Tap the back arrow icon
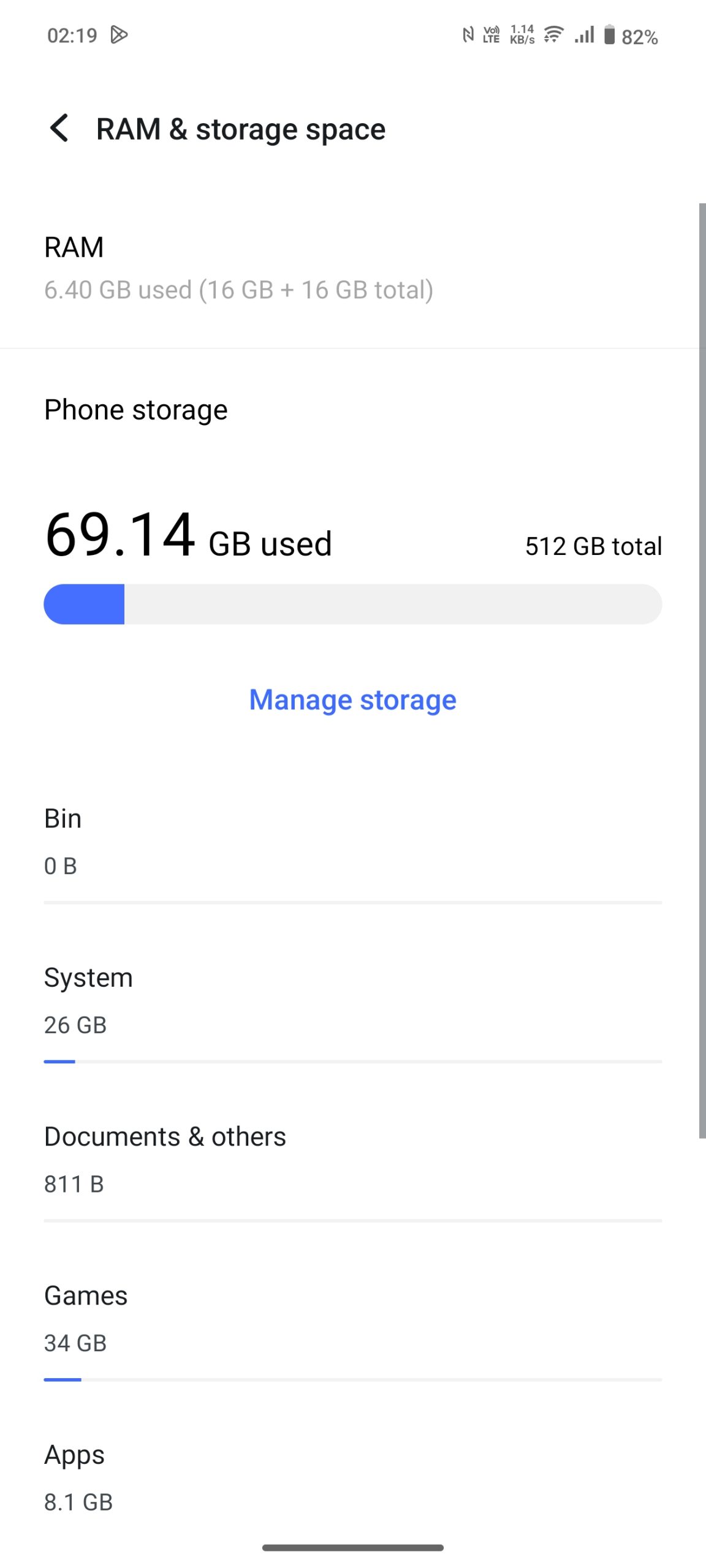Screen dimensions: 706x1568 [59, 129]
